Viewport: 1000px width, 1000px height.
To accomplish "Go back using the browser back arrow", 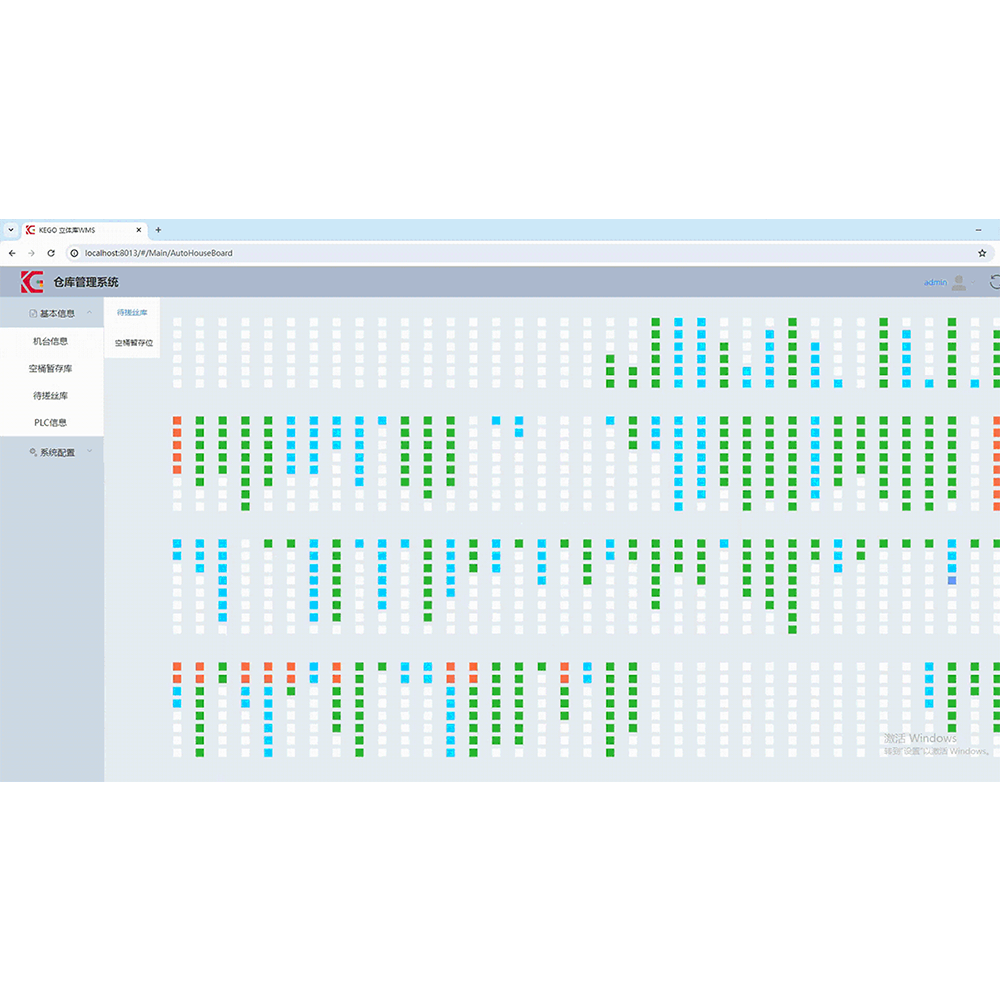I will pos(12,253).
